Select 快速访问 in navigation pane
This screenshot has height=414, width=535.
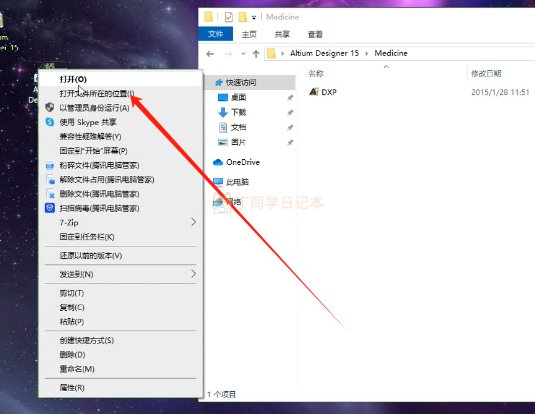(250, 82)
